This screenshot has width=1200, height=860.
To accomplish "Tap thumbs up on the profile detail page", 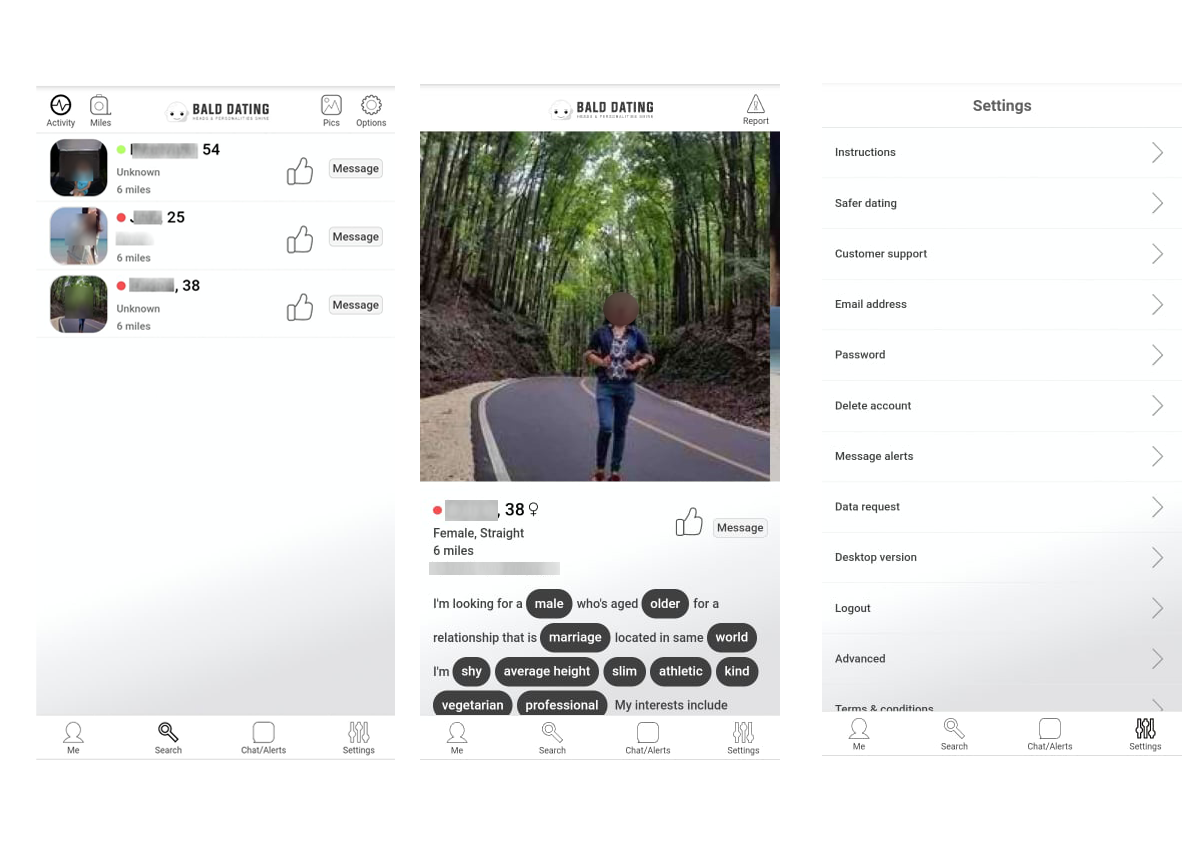I will point(689,522).
